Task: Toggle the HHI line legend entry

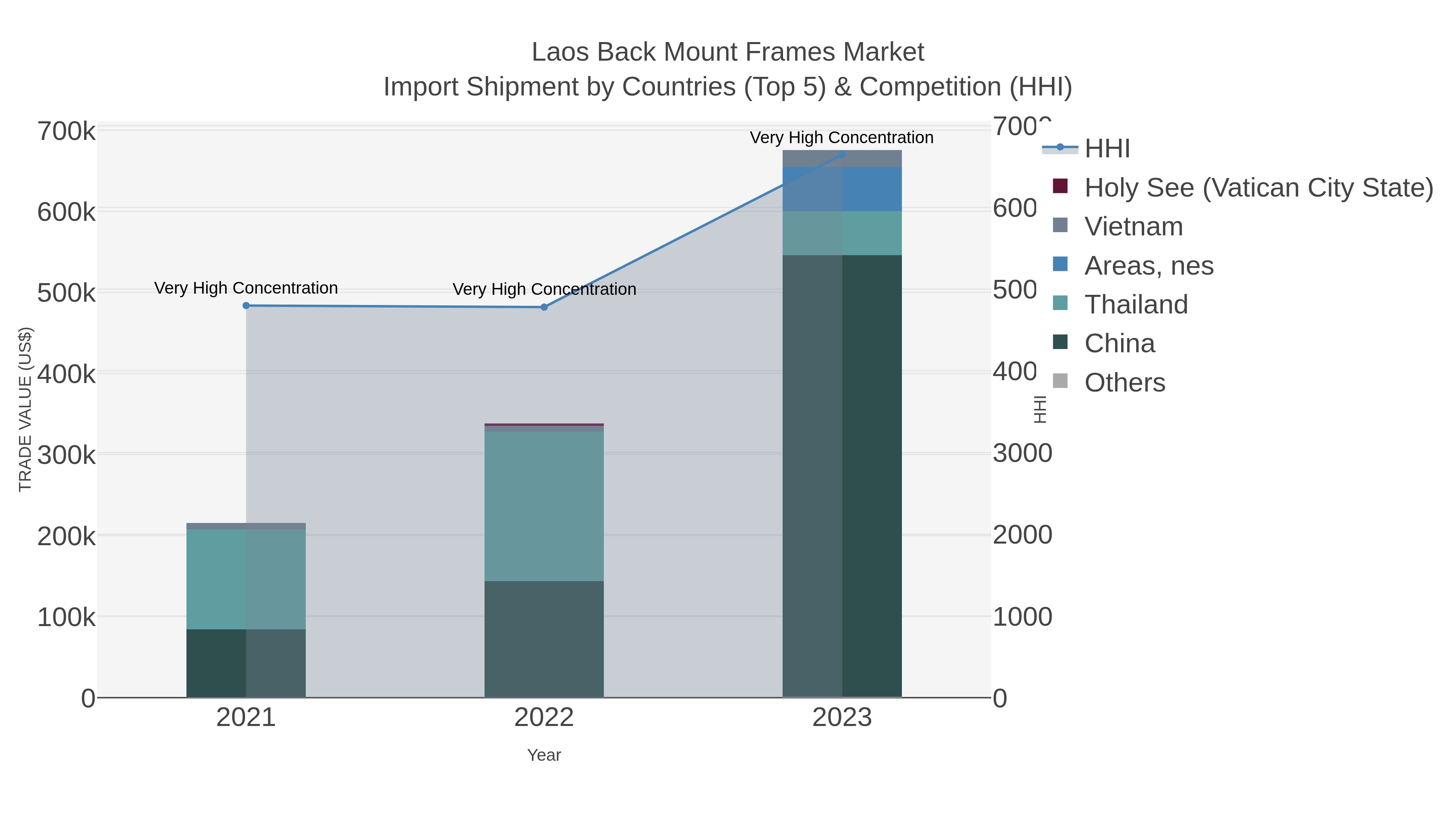Action: 1086,148
